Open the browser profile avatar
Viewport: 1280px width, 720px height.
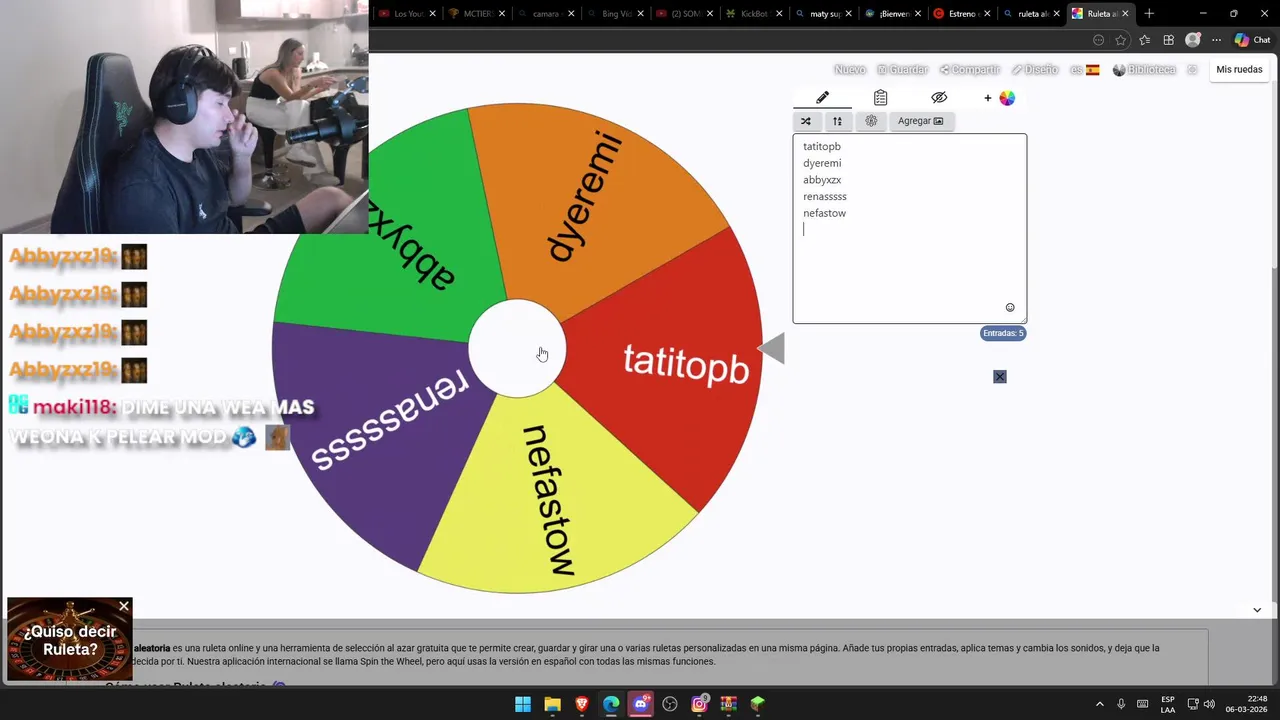[x=1192, y=40]
